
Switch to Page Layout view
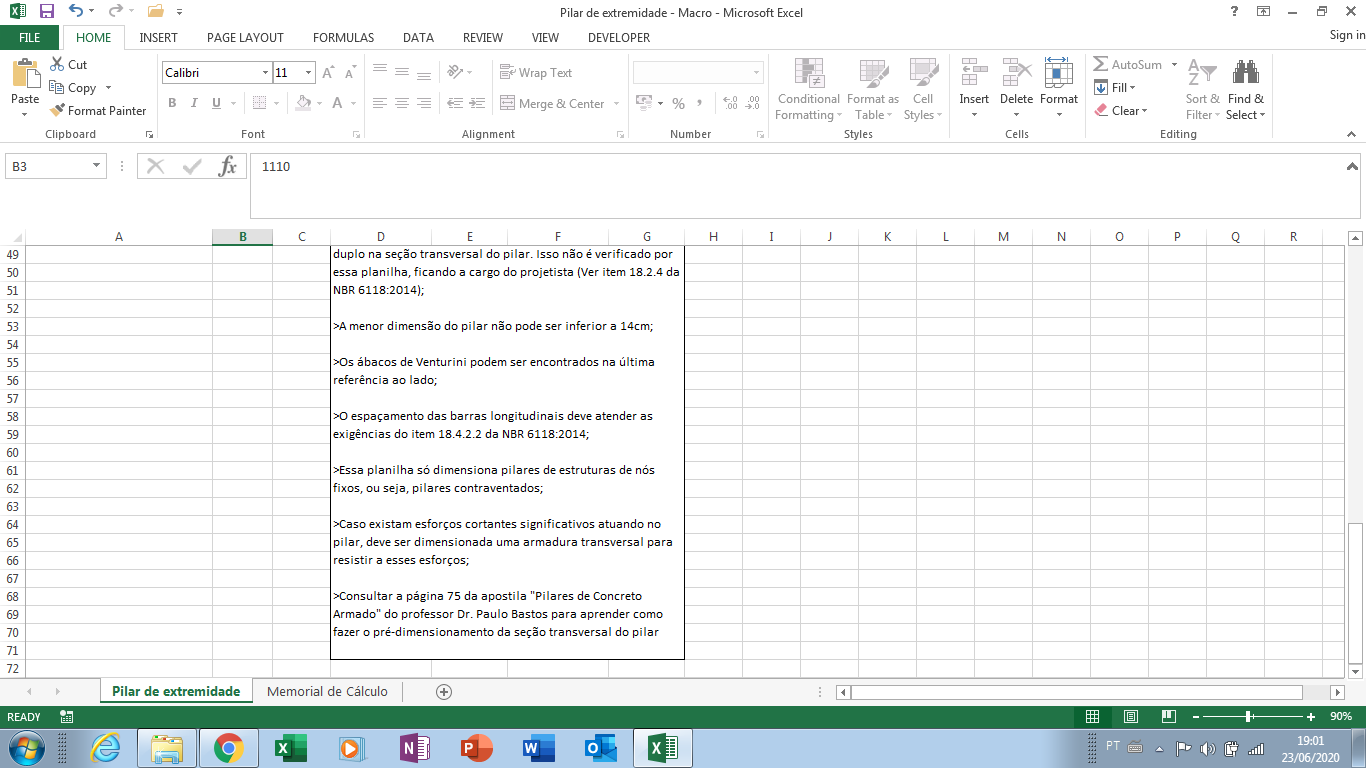coord(1130,716)
